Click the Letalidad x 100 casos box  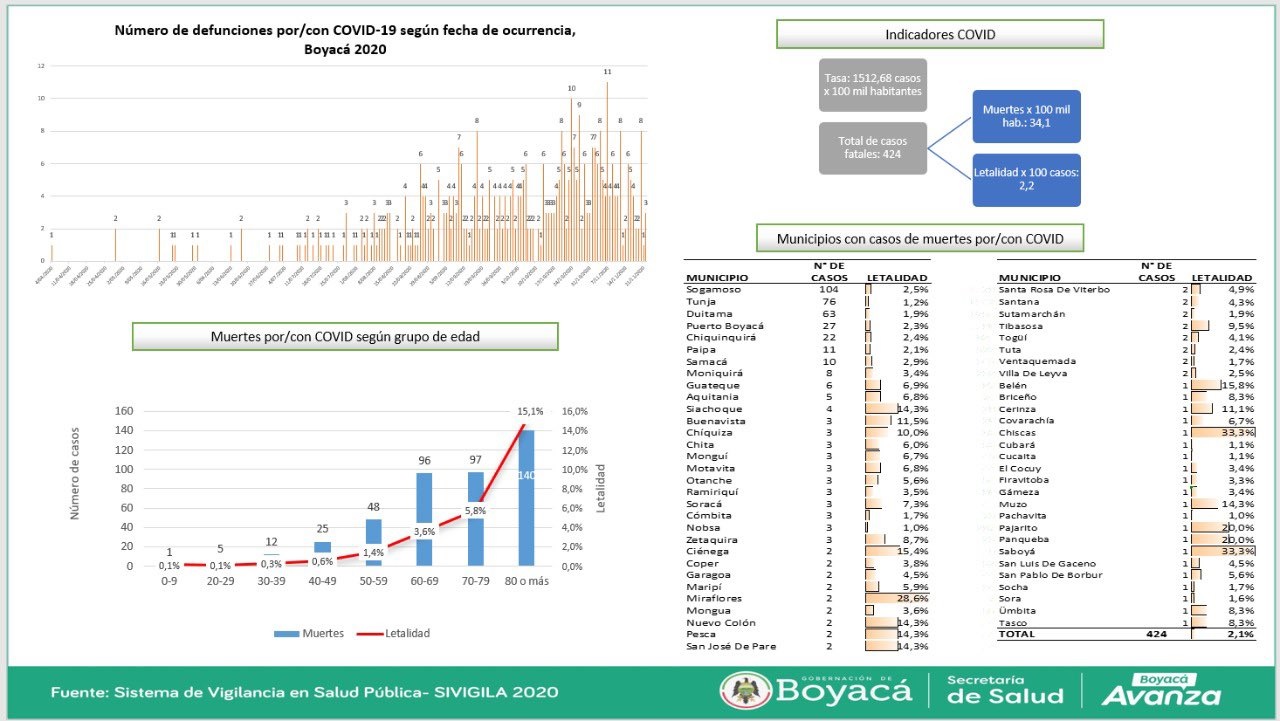[x=1026, y=180]
